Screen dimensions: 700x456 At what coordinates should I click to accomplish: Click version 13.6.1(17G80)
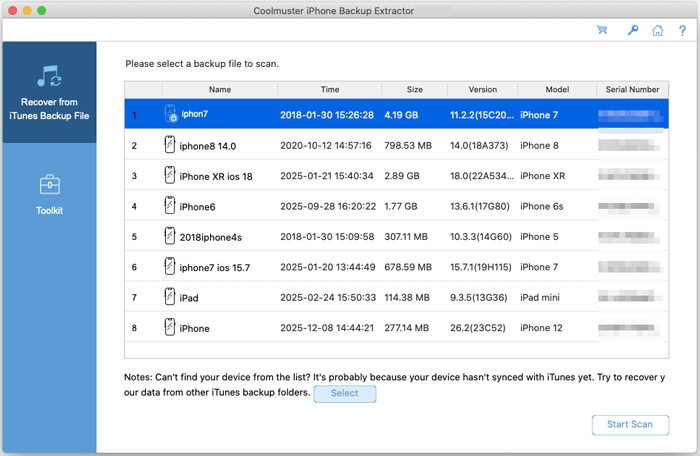pyautogui.click(x=480, y=206)
